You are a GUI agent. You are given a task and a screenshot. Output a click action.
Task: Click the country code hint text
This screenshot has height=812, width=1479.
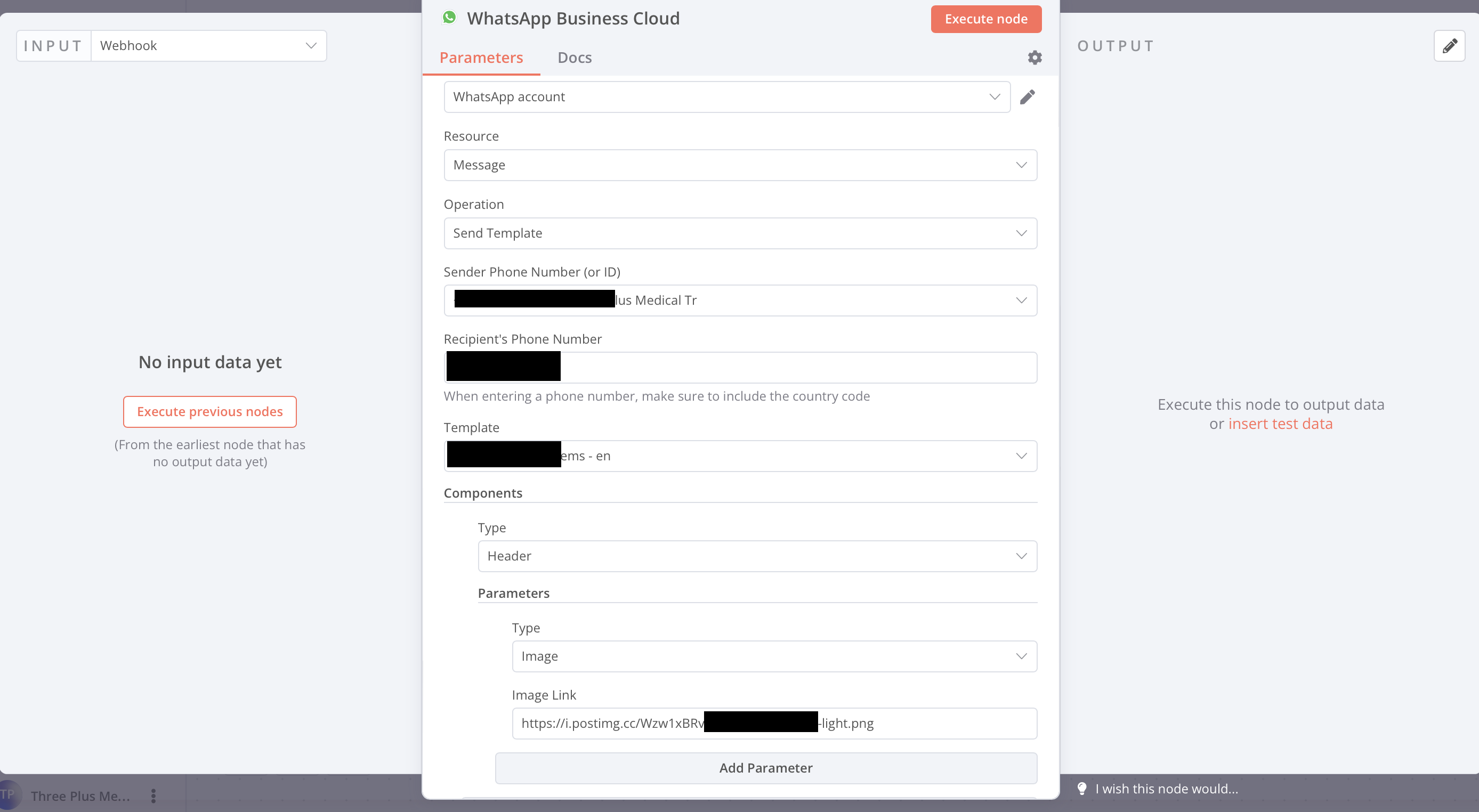click(x=656, y=396)
